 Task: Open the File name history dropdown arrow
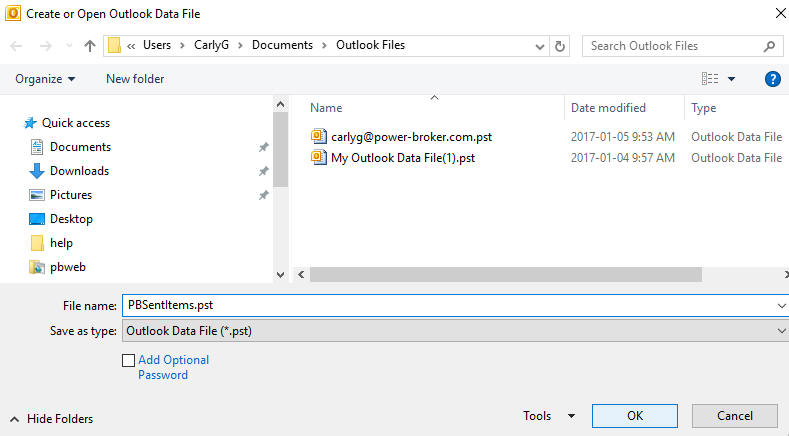tap(780, 306)
